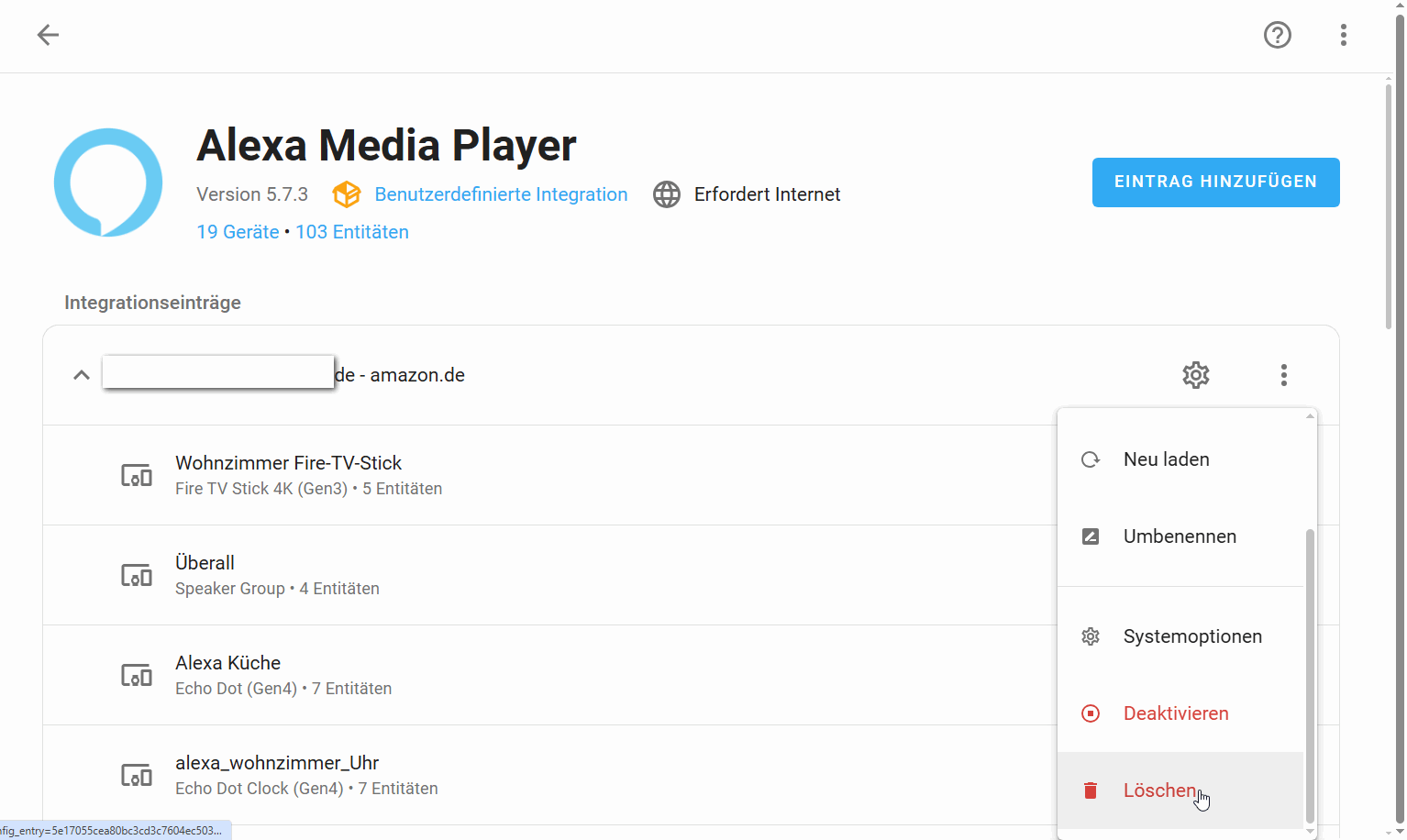The image size is (1407, 840).
Task: Click the Echo Dot (Gen4) 7 Entitäten subtitle
Action: [283, 689]
